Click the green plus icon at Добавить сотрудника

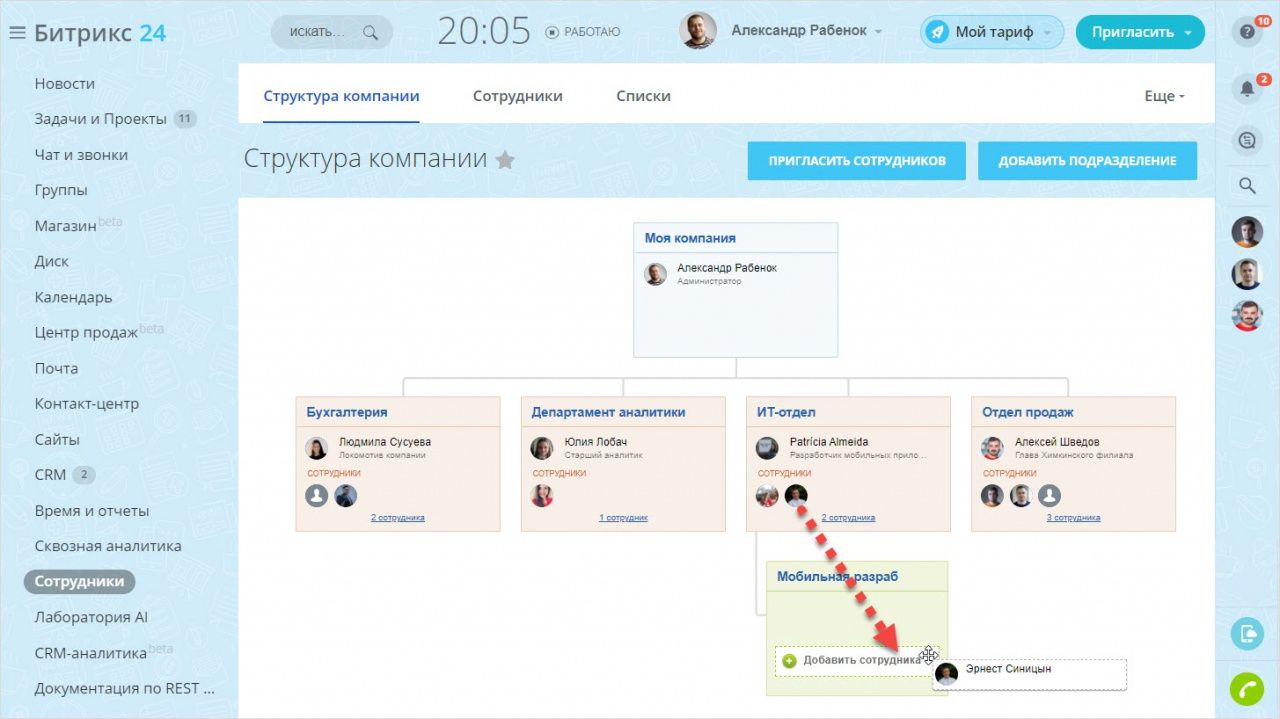[789, 660]
